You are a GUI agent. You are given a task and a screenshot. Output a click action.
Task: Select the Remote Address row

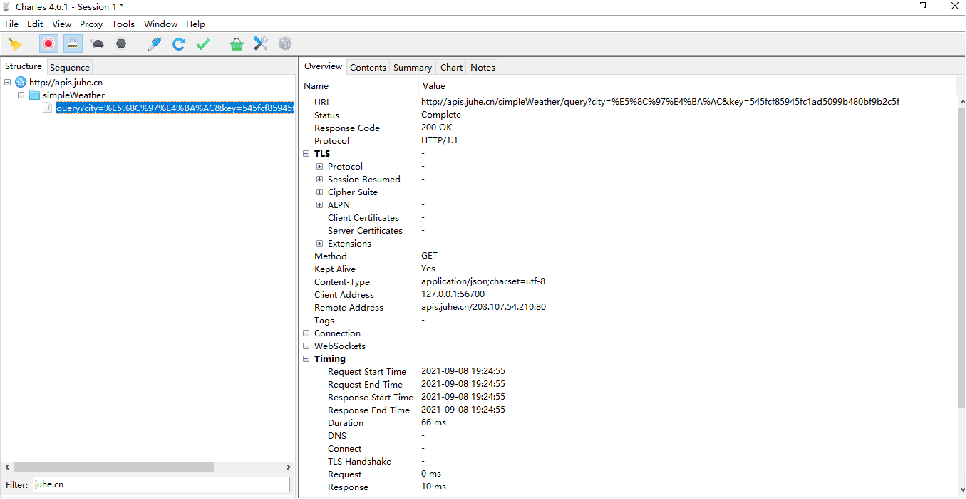(x=628, y=307)
